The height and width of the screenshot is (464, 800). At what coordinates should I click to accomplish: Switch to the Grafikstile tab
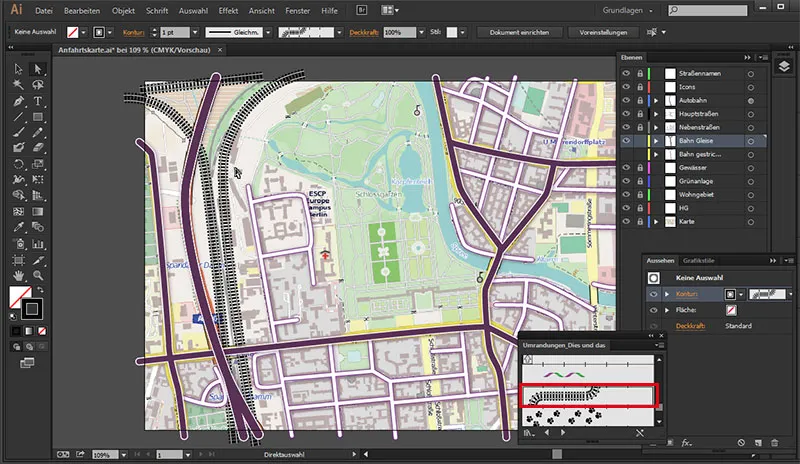click(x=698, y=260)
